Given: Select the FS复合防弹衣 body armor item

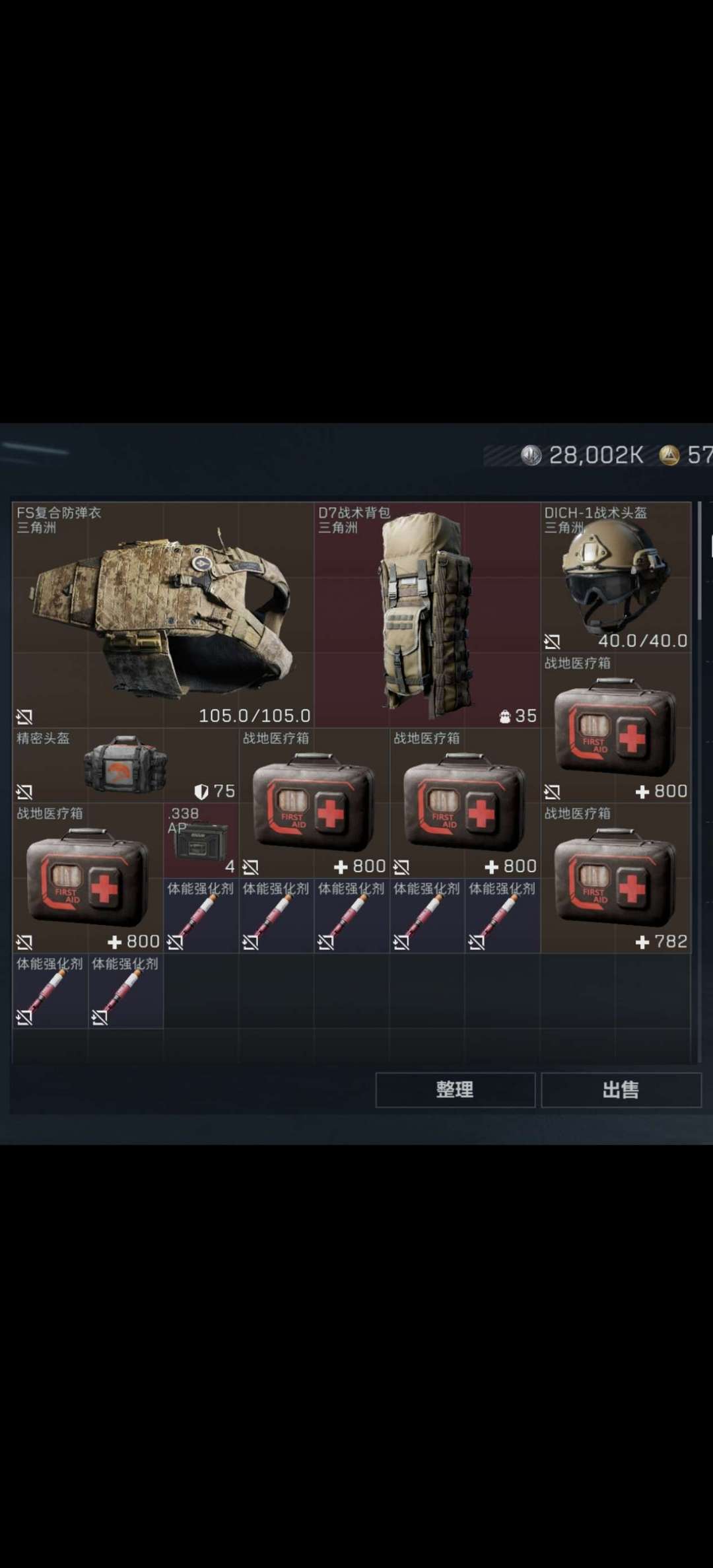Looking at the screenshot, I should 163,615.
